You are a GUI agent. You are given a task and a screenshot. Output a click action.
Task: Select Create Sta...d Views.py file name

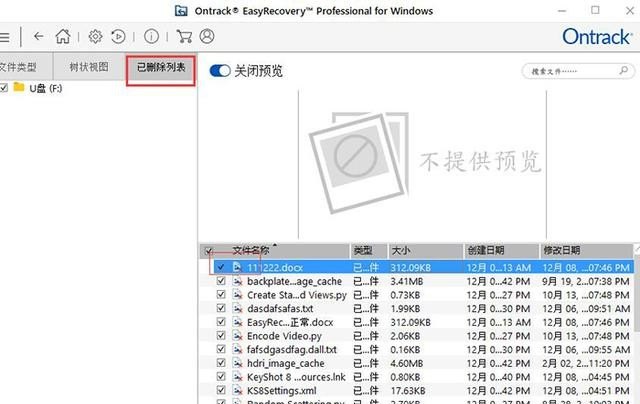[297, 295]
